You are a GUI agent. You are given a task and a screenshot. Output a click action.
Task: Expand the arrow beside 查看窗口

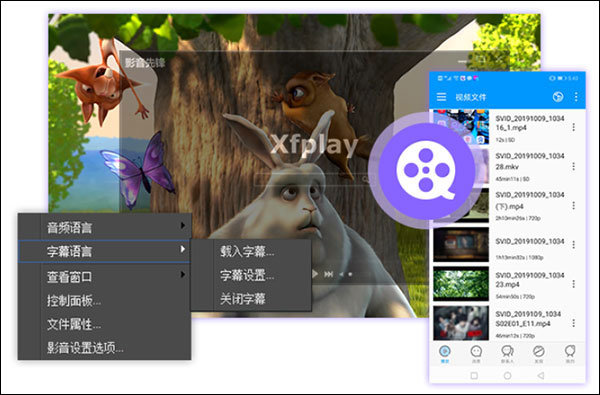point(183,274)
